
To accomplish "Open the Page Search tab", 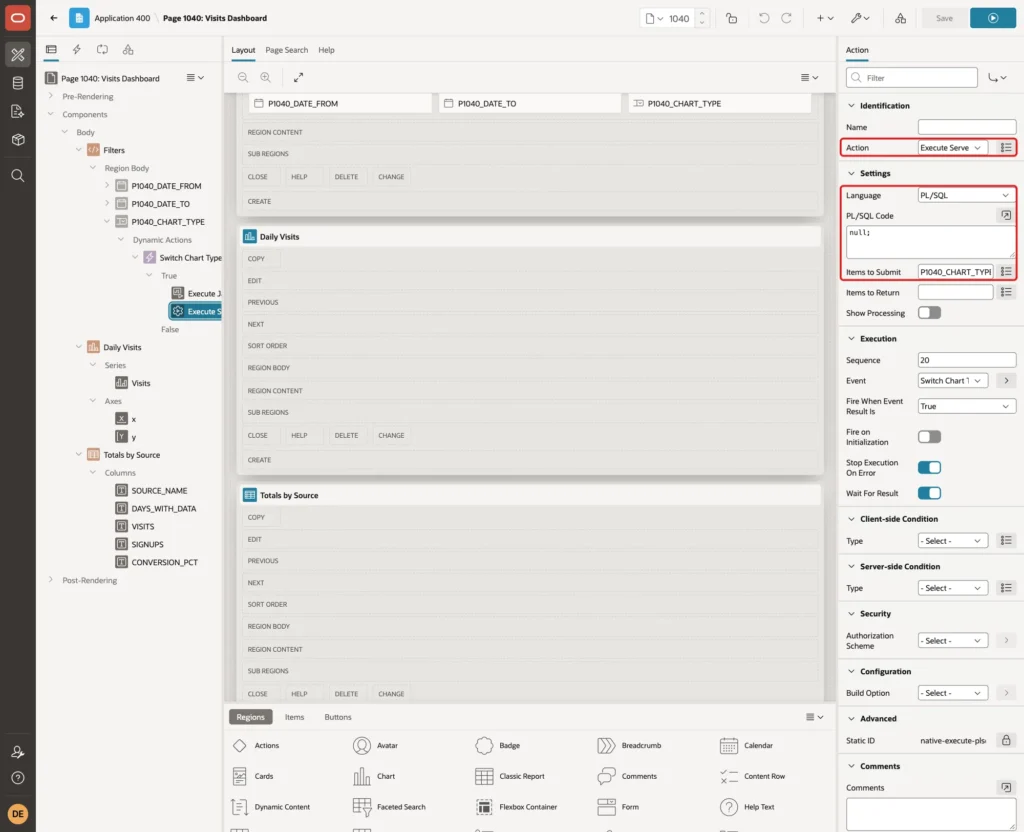I will (x=286, y=50).
